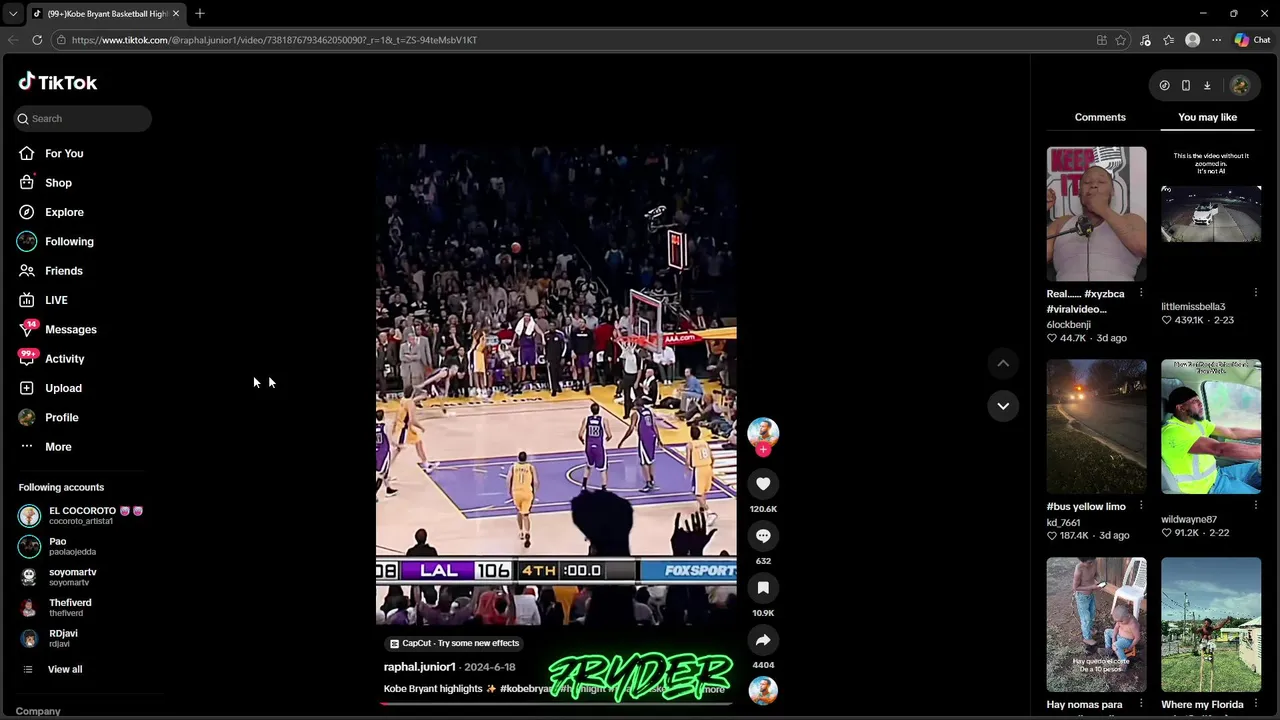Share the video with arrow icon

click(763, 640)
